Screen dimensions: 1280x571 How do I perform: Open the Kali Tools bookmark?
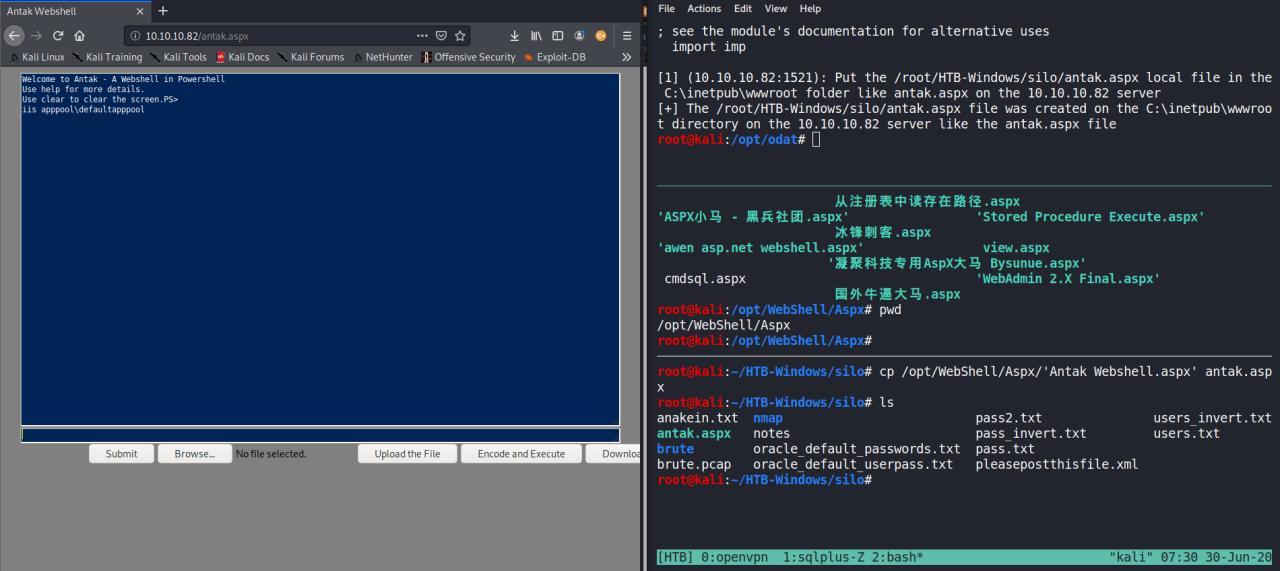point(178,57)
